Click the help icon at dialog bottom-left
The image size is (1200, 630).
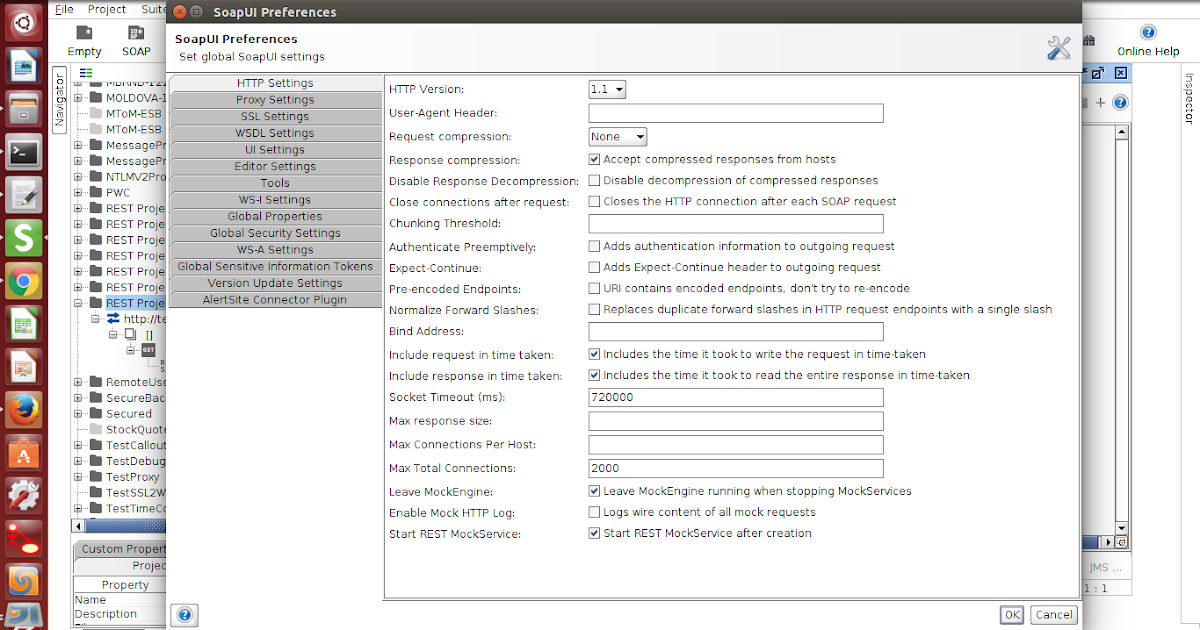185,615
